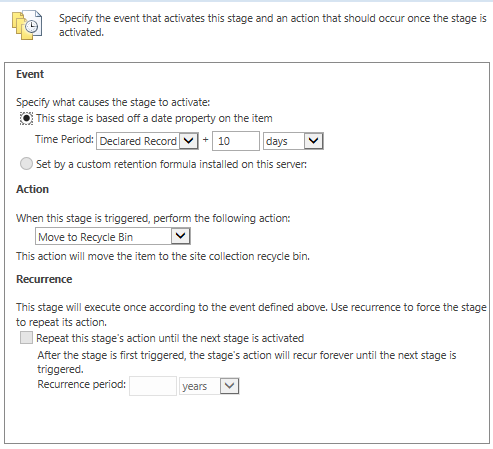This screenshot has width=493, height=449.
Task: Click the Event section heading
Action: pyautogui.click(x=30, y=74)
